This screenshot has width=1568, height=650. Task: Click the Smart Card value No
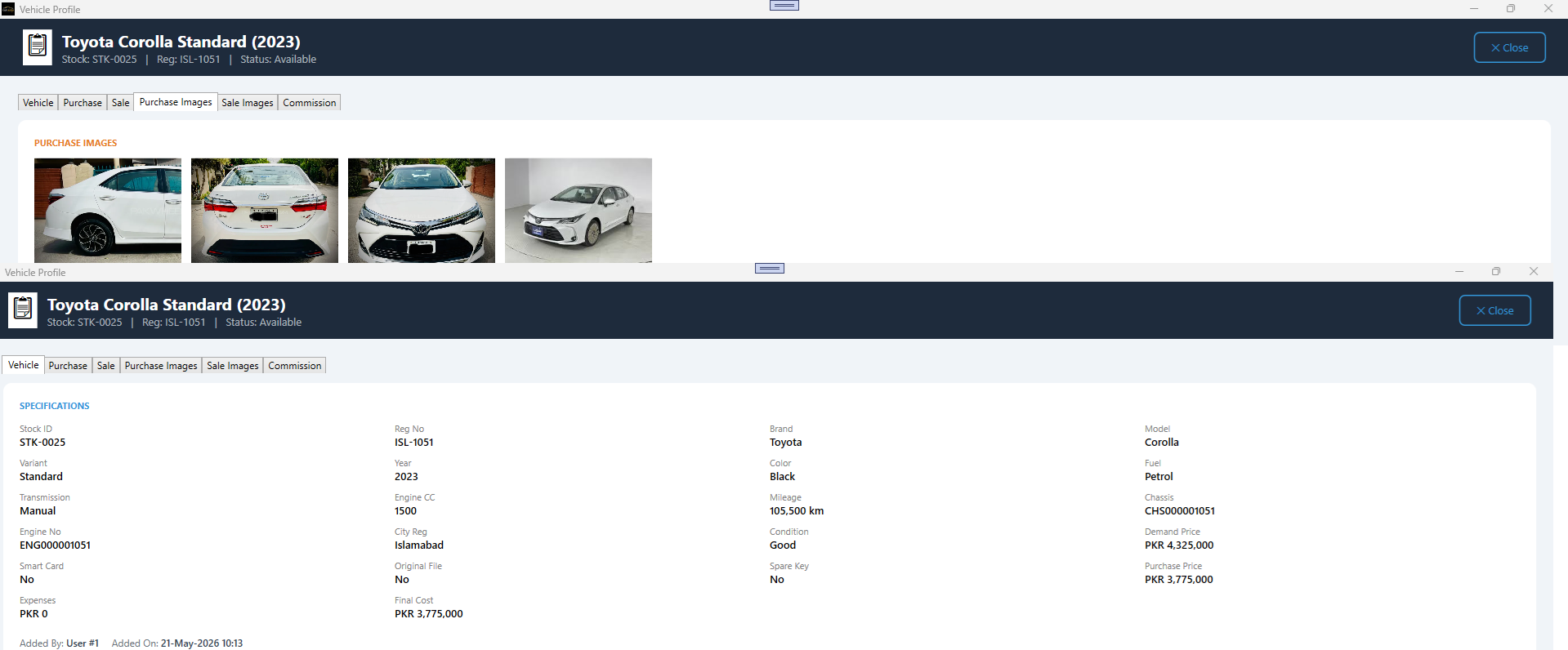point(27,580)
